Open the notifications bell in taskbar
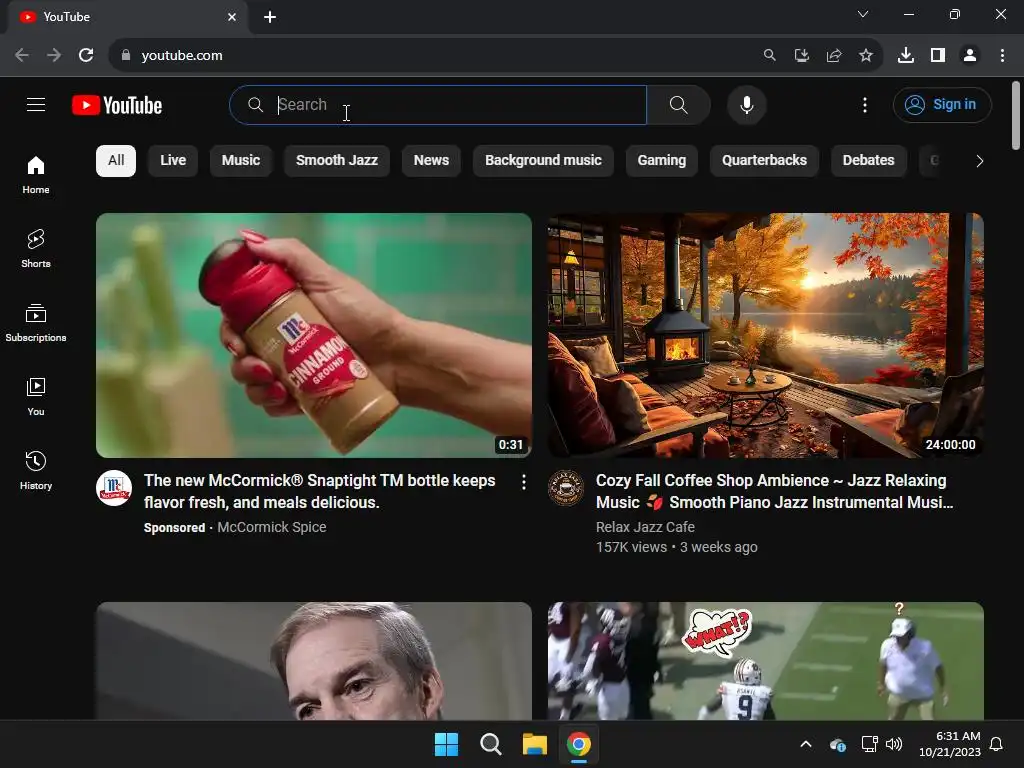1024x768 pixels. tap(997, 744)
